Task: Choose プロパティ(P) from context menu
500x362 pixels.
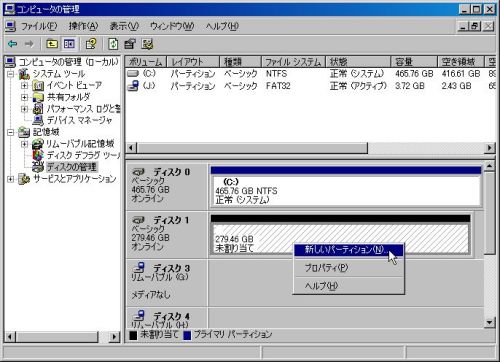Action: pyautogui.click(x=348, y=268)
